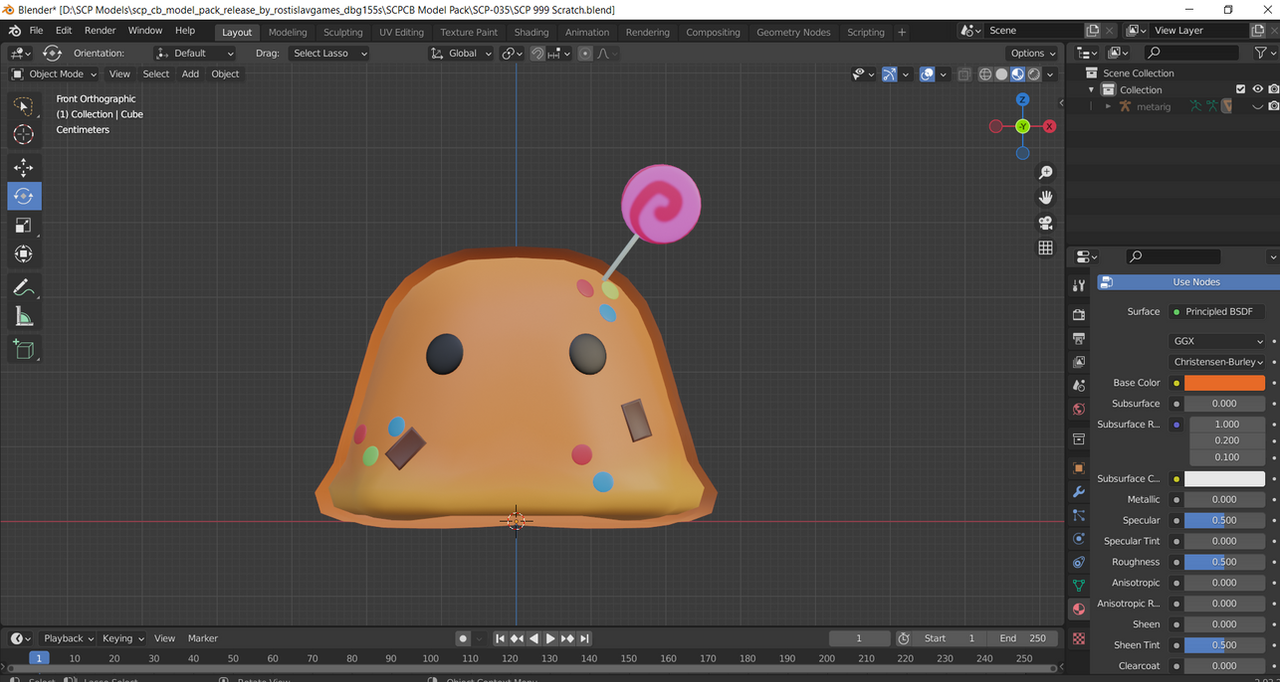
Task: Expand the metarig tree item
Action: (1108, 106)
